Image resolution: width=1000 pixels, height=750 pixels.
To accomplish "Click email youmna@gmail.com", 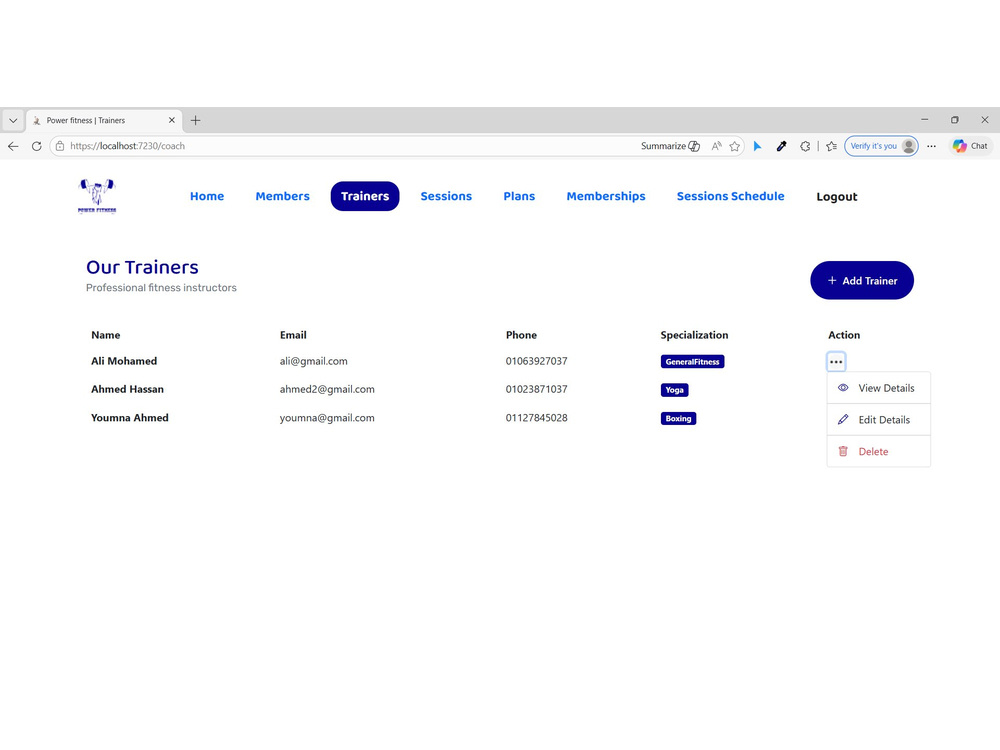I will (327, 418).
